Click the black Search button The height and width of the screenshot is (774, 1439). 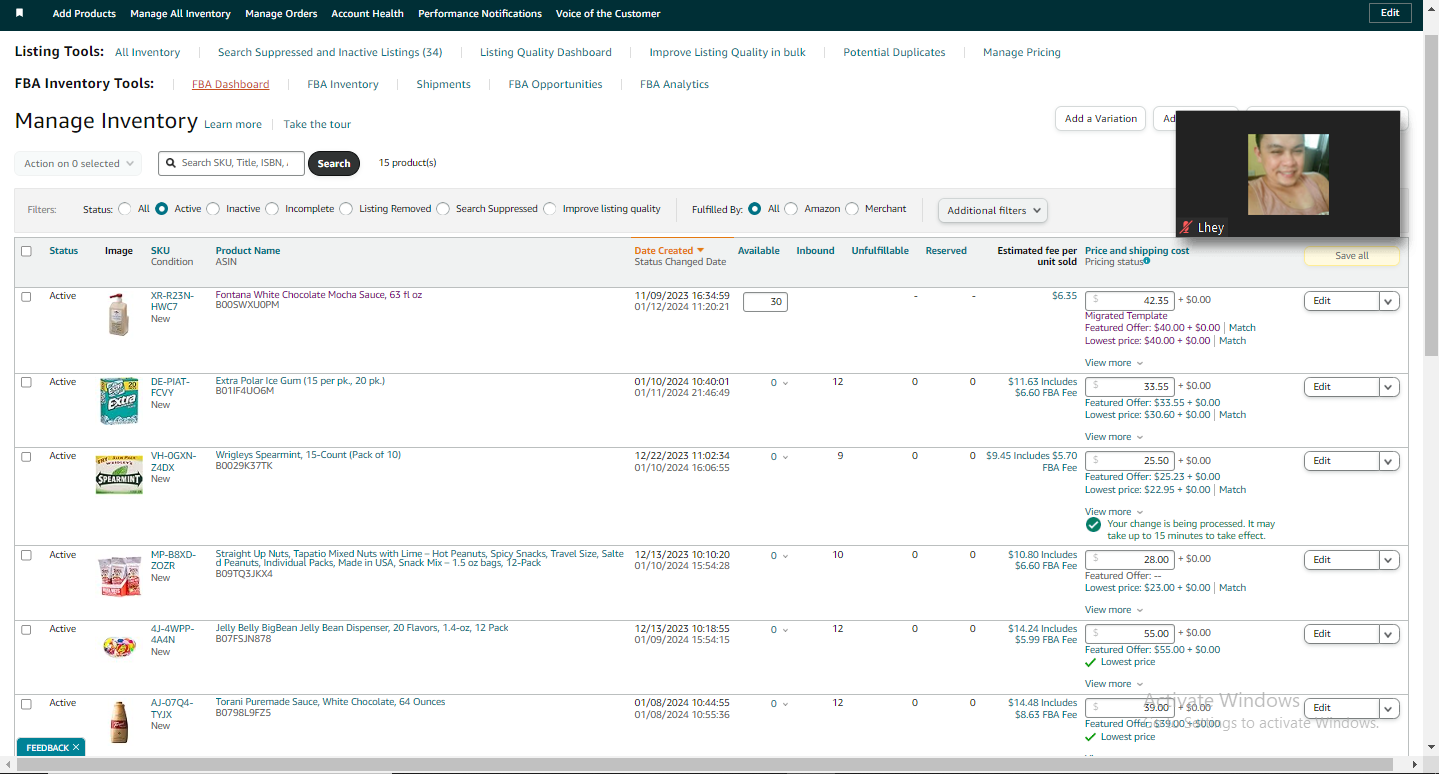click(x=334, y=164)
